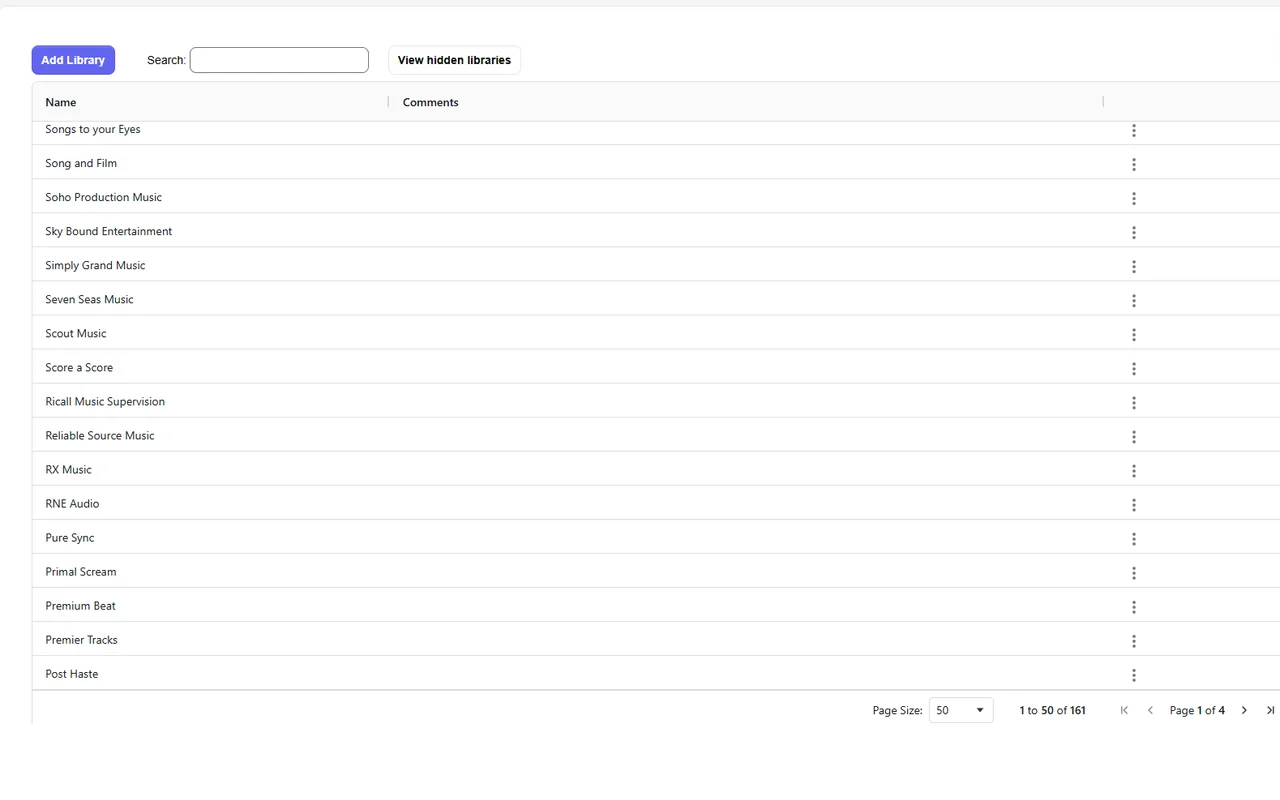
Task: Open the kebab menu for Reliable Source Music
Action: click(1133, 436)
